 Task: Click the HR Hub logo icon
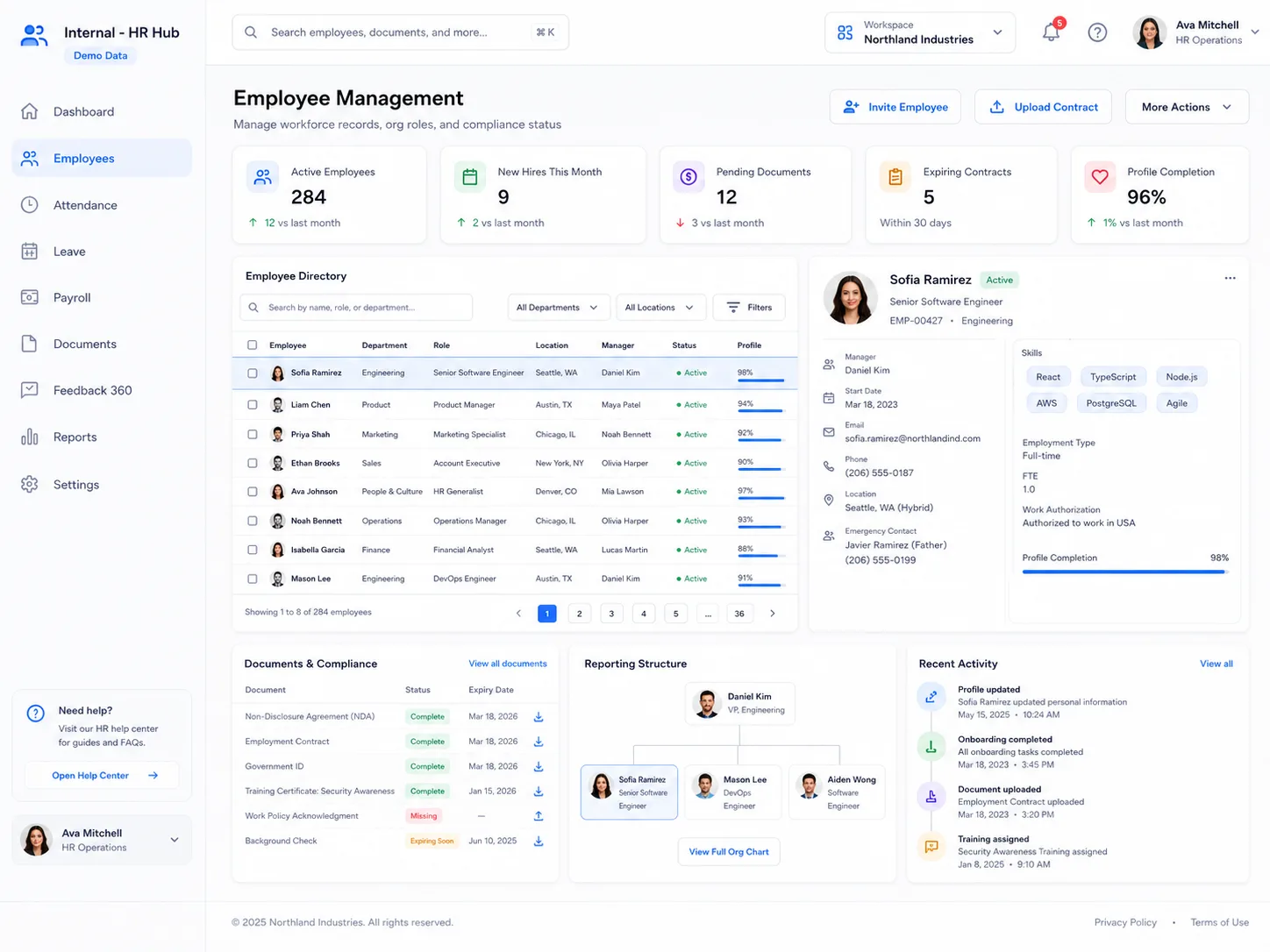34,36
